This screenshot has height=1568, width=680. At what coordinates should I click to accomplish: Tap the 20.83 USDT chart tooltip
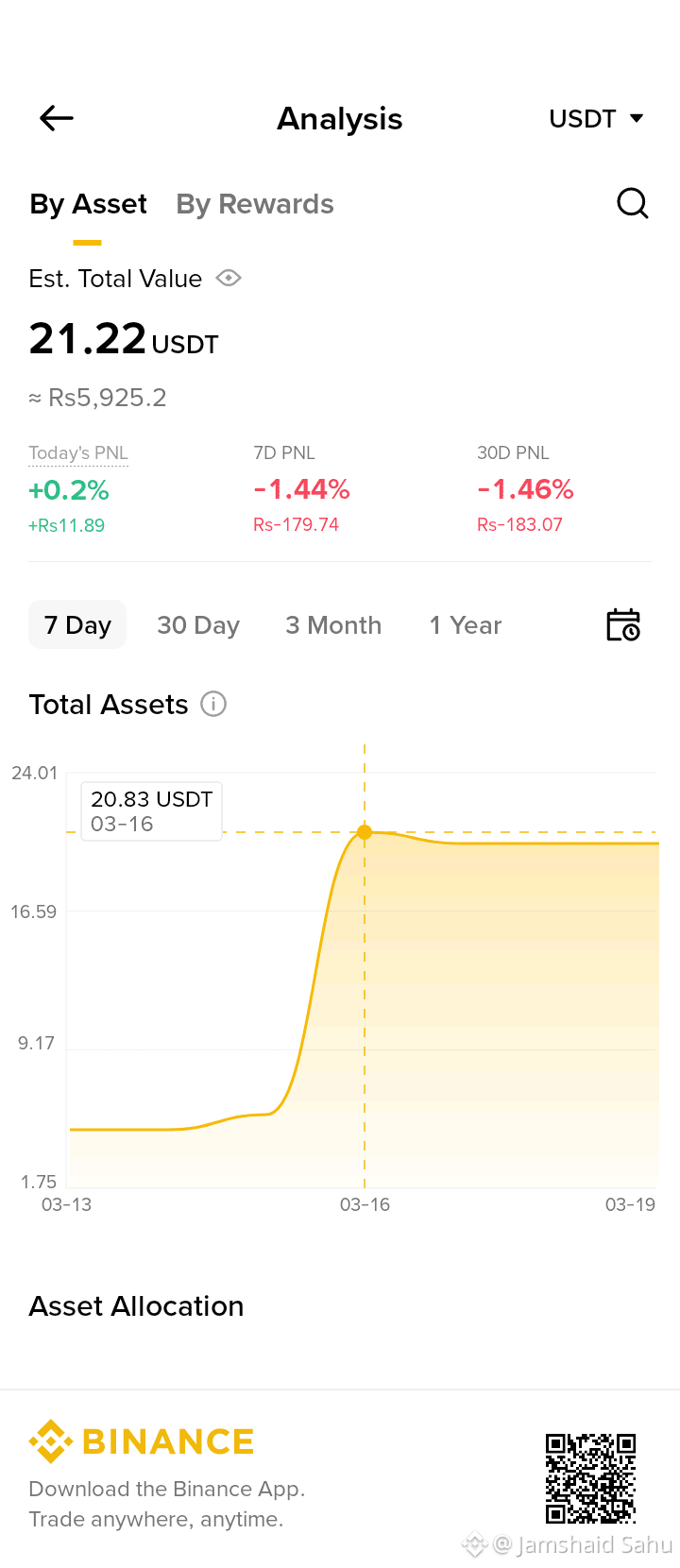[151, 810]
